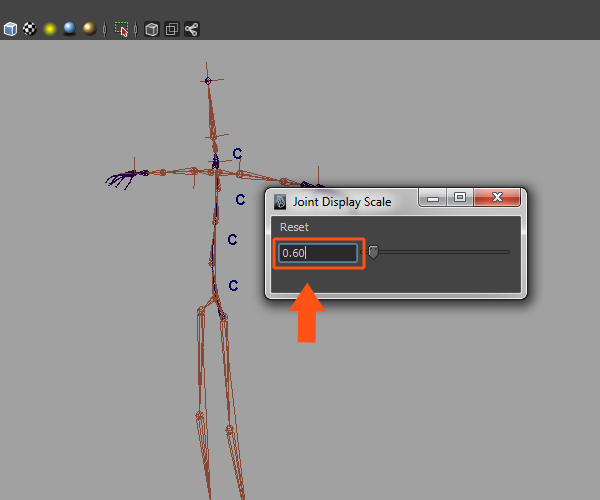Click the wireframe cube shading icon
This screenshot has height=500, width=600.
tap(10, 29)
